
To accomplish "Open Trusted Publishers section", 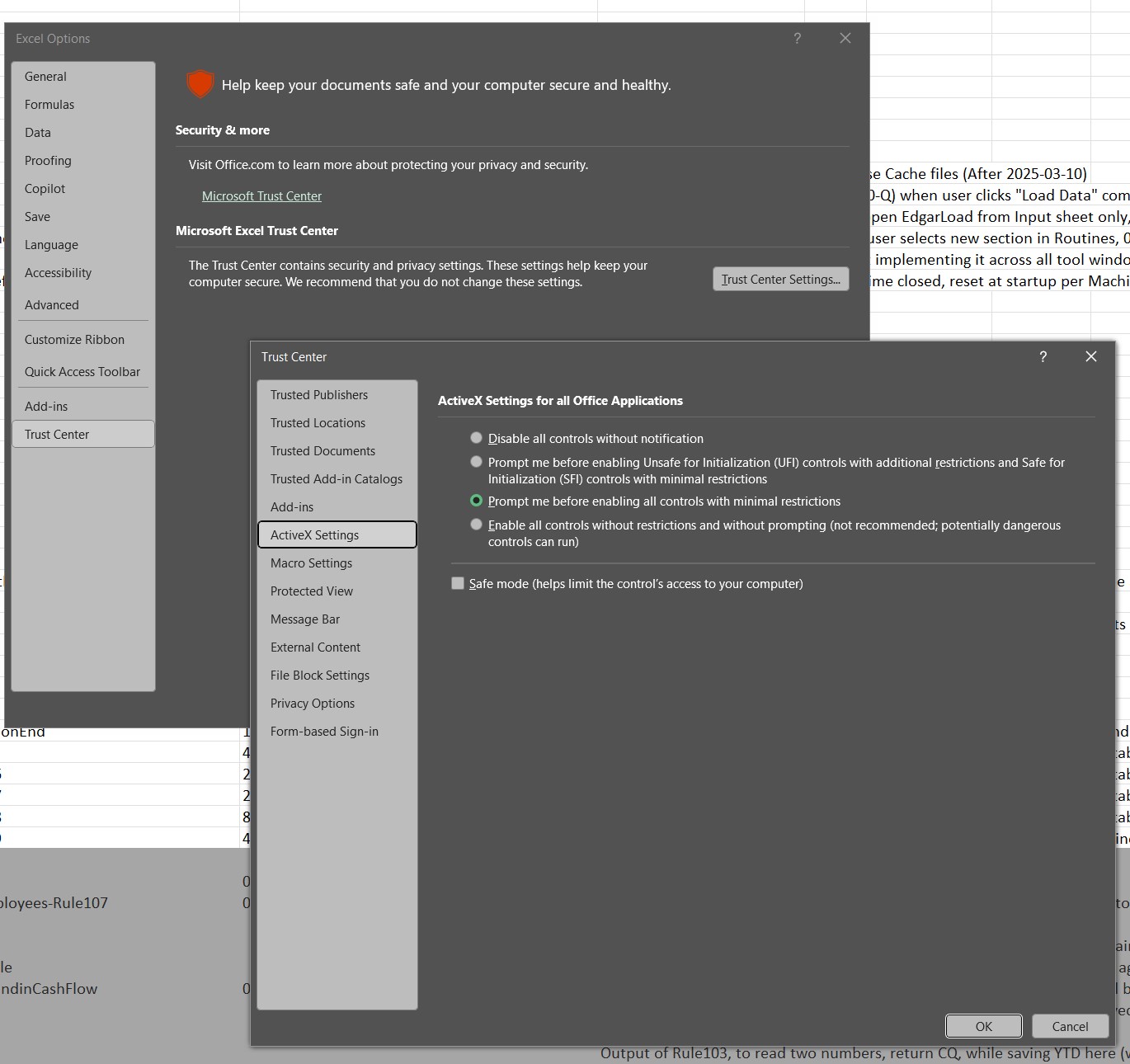I will (x=318, y=394).
